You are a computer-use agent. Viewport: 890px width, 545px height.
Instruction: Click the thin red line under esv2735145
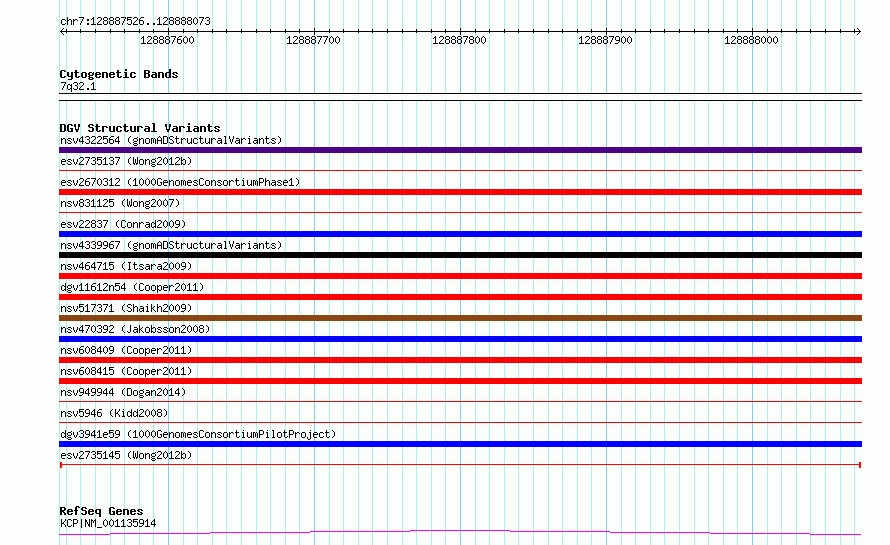point(460,465)
